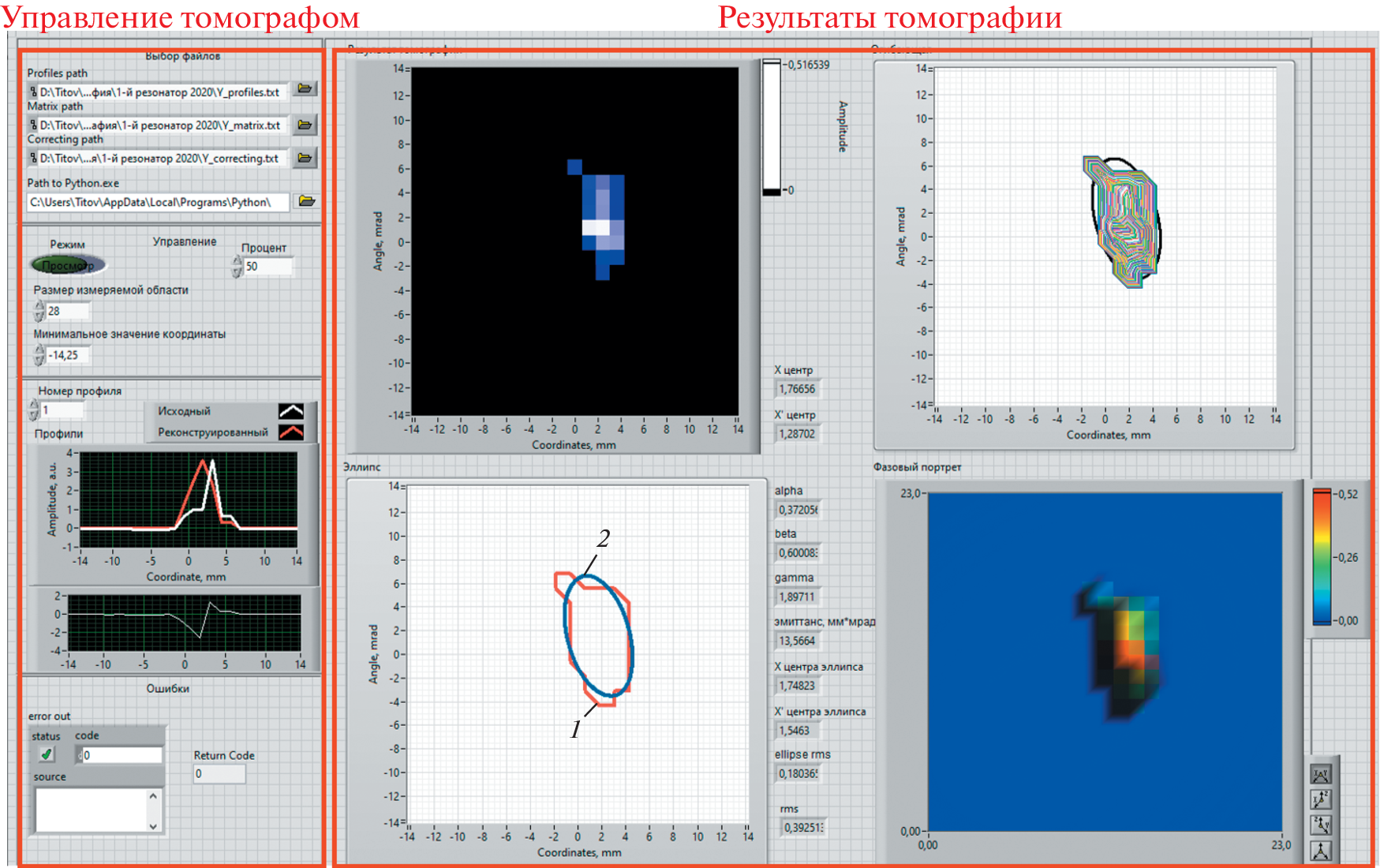Click the Исходный plot legend swatch
This screenshot has height=868, width=1380.
291,411
